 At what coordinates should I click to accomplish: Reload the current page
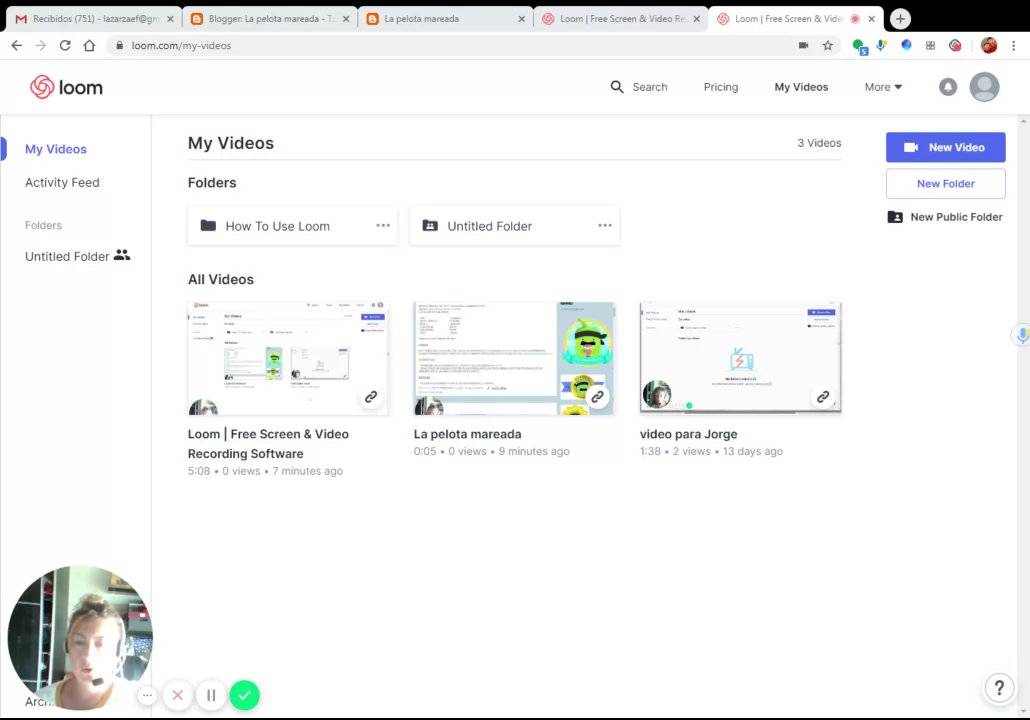pos(65,45)
